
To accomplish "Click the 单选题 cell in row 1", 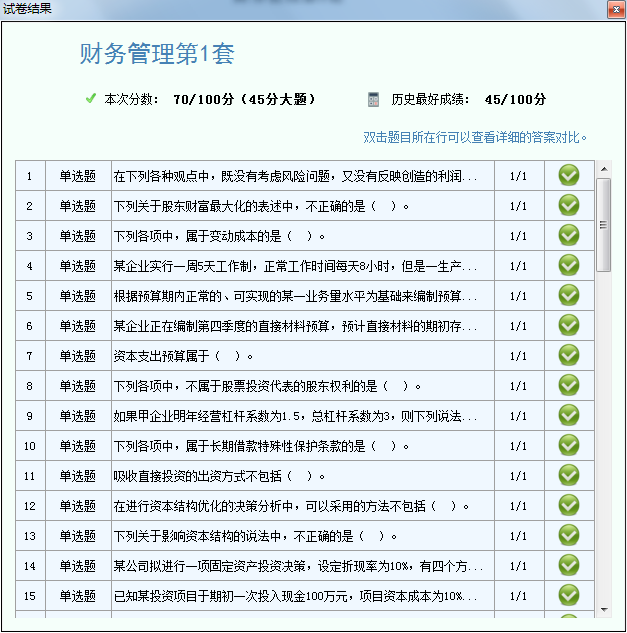I will 78,176.
